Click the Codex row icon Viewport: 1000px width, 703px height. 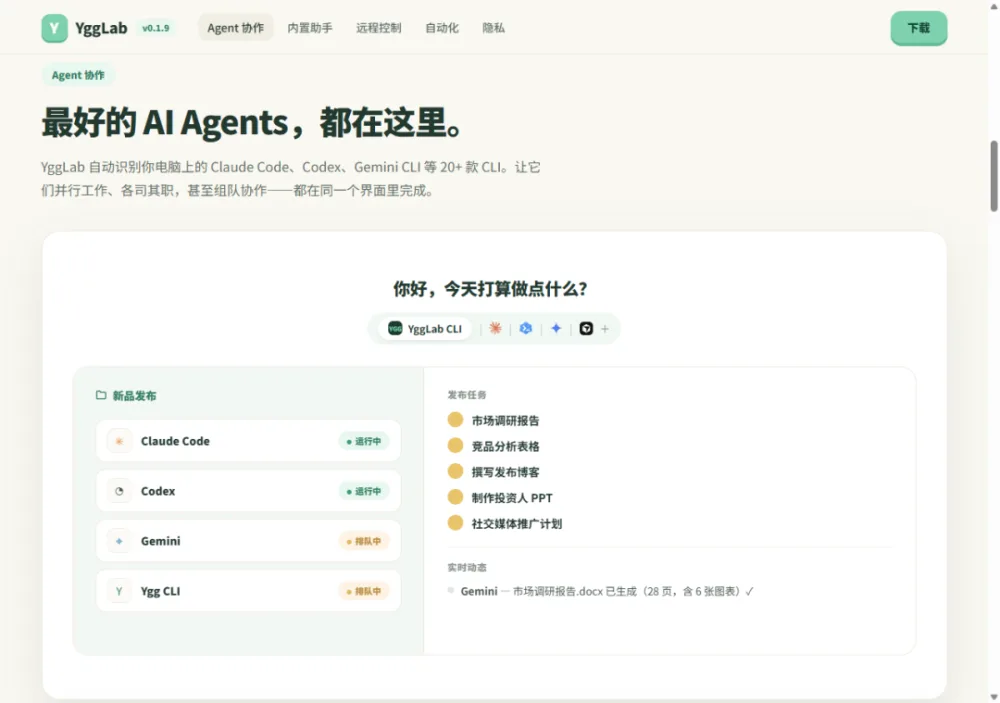(x=119, y=491)
